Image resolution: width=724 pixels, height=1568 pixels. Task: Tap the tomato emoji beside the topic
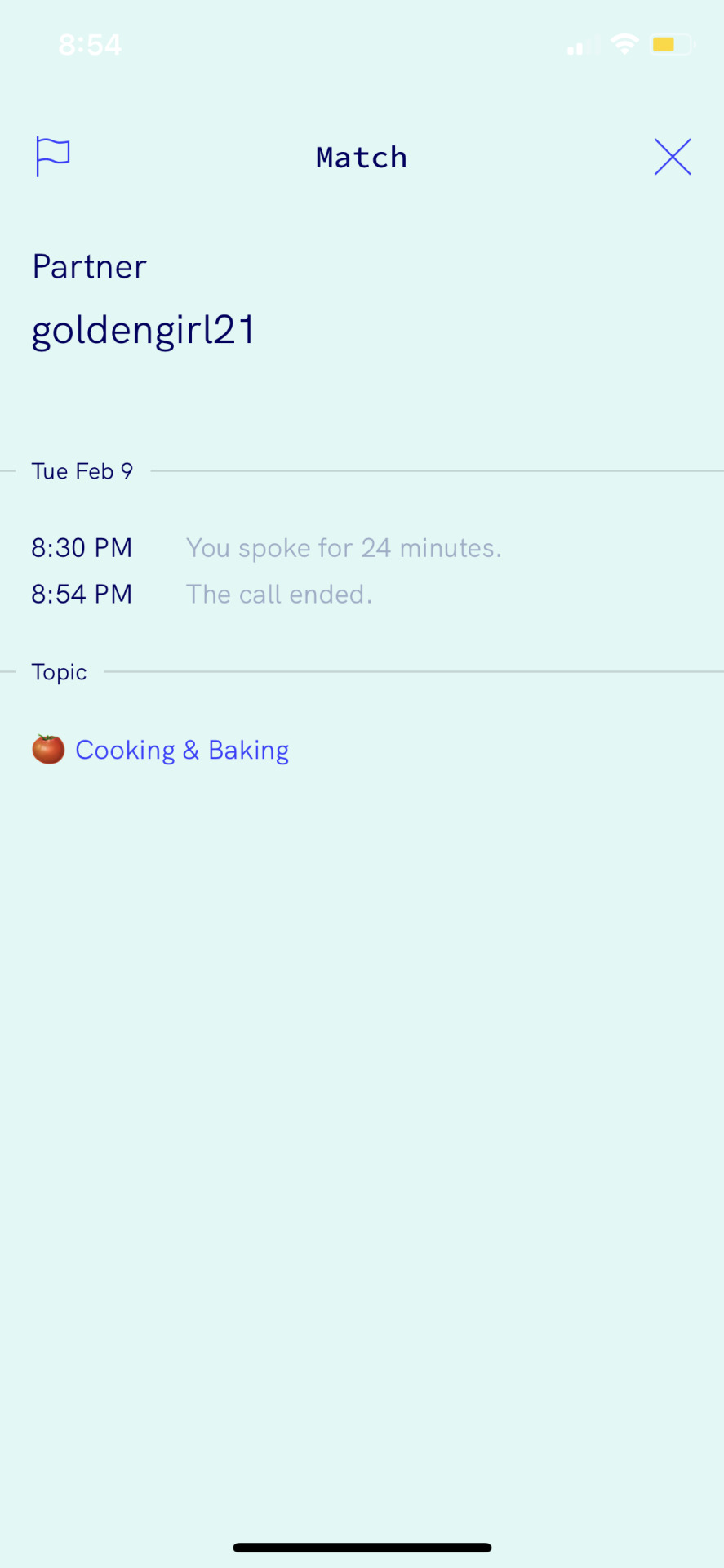click(48, 749)
